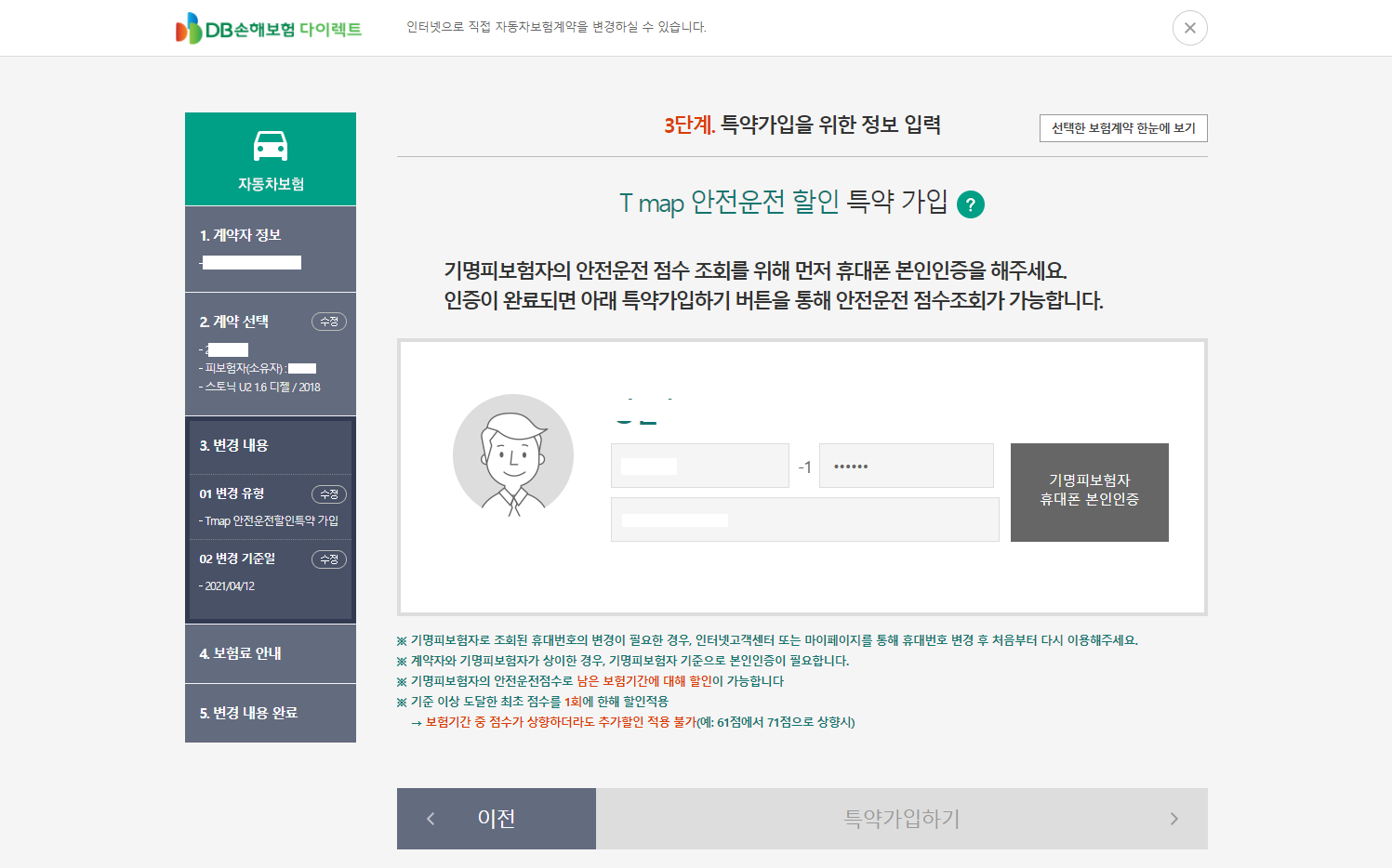Click the 이전 button

pos(497,819)
